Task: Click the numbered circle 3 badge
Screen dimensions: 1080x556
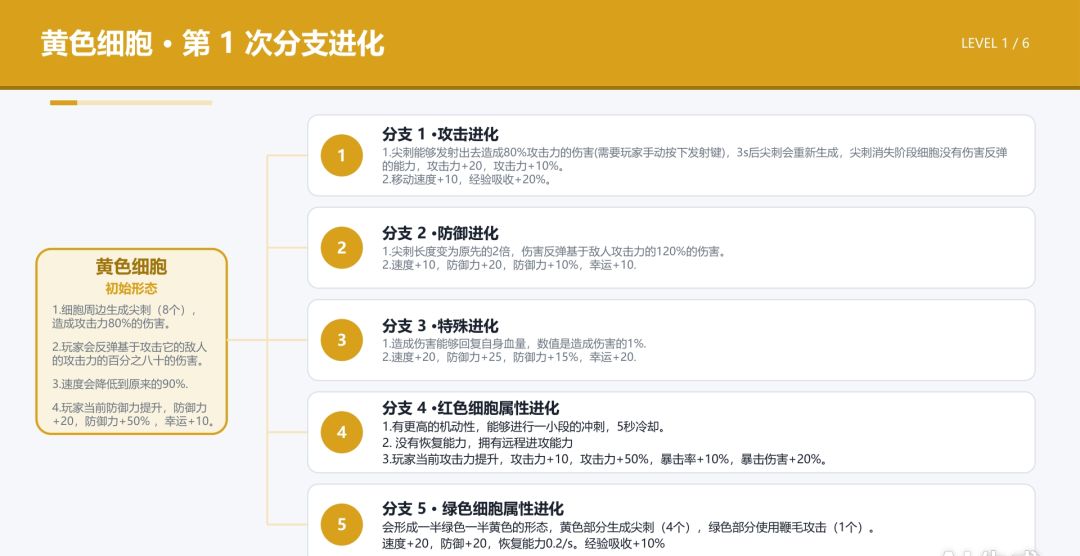Action: pos(342,340)
